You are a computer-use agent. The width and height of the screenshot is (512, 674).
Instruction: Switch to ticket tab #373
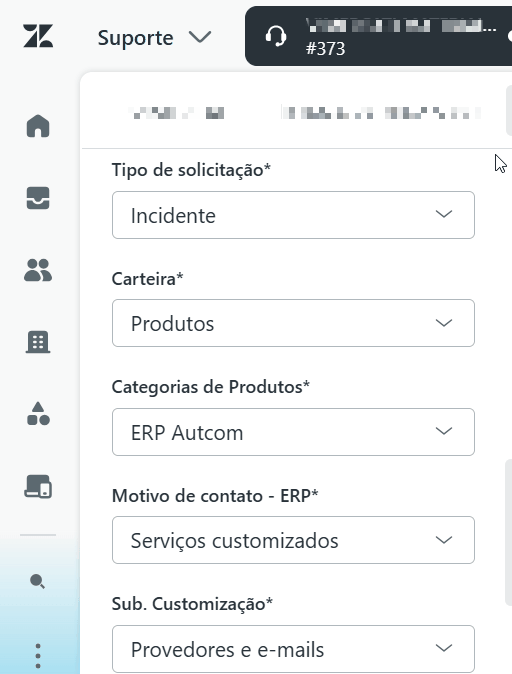click(x=378, y=36)
